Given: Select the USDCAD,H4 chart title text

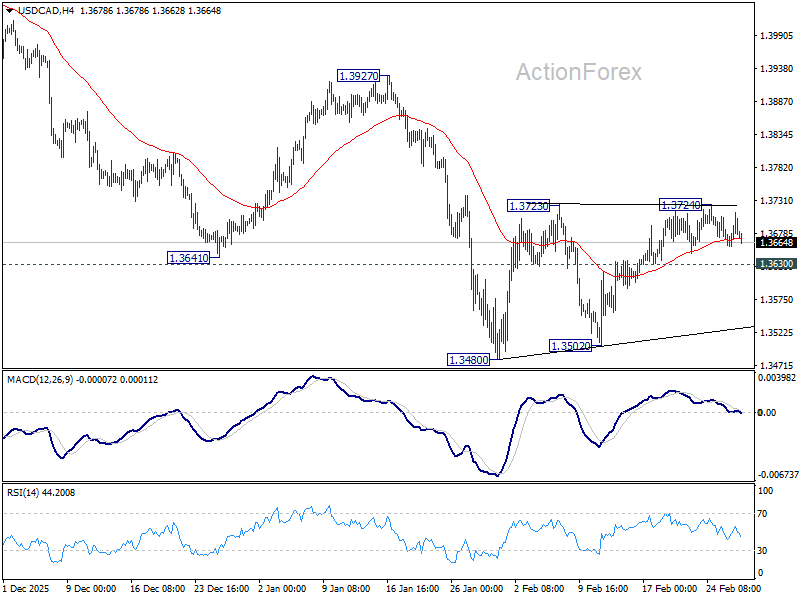Looking at the screenshot, I should [x=45, y=11].
